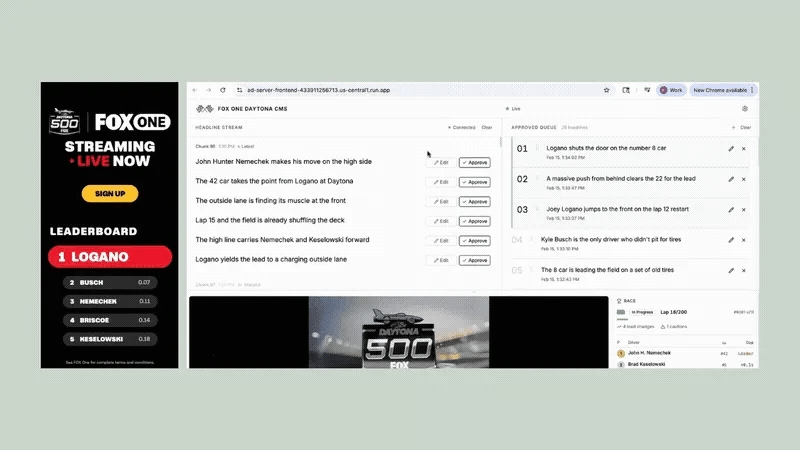Select leaderboard row 4 BRISCOE

(110, 320)
